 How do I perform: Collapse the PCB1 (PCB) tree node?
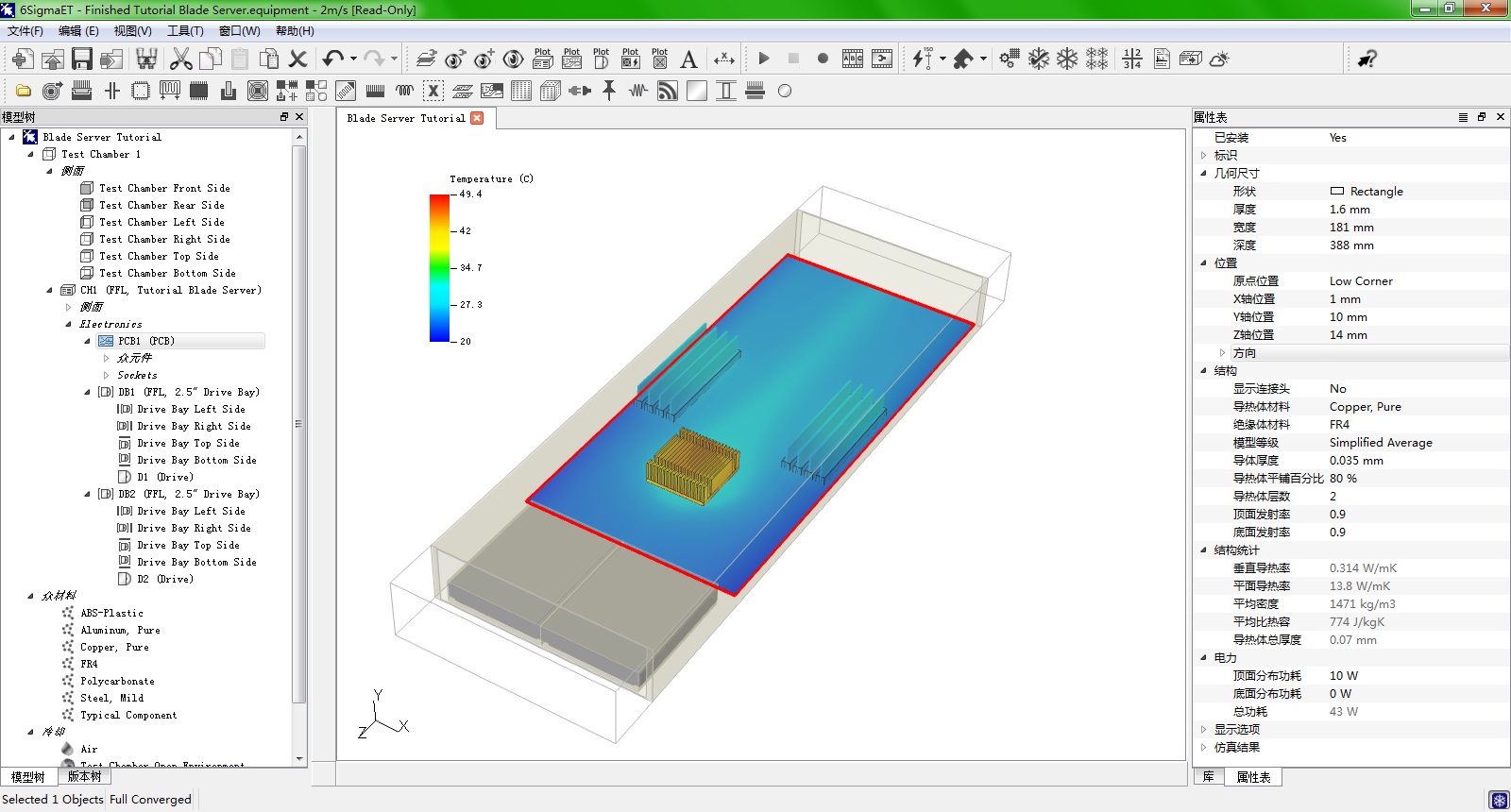pyautogui.click(x=87, y=341)
